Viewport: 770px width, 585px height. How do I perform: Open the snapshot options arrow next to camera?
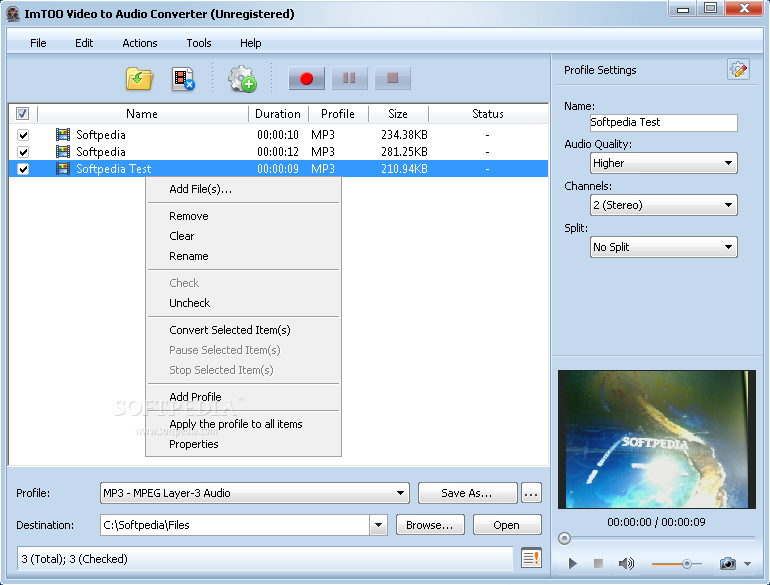coord(747,564)
